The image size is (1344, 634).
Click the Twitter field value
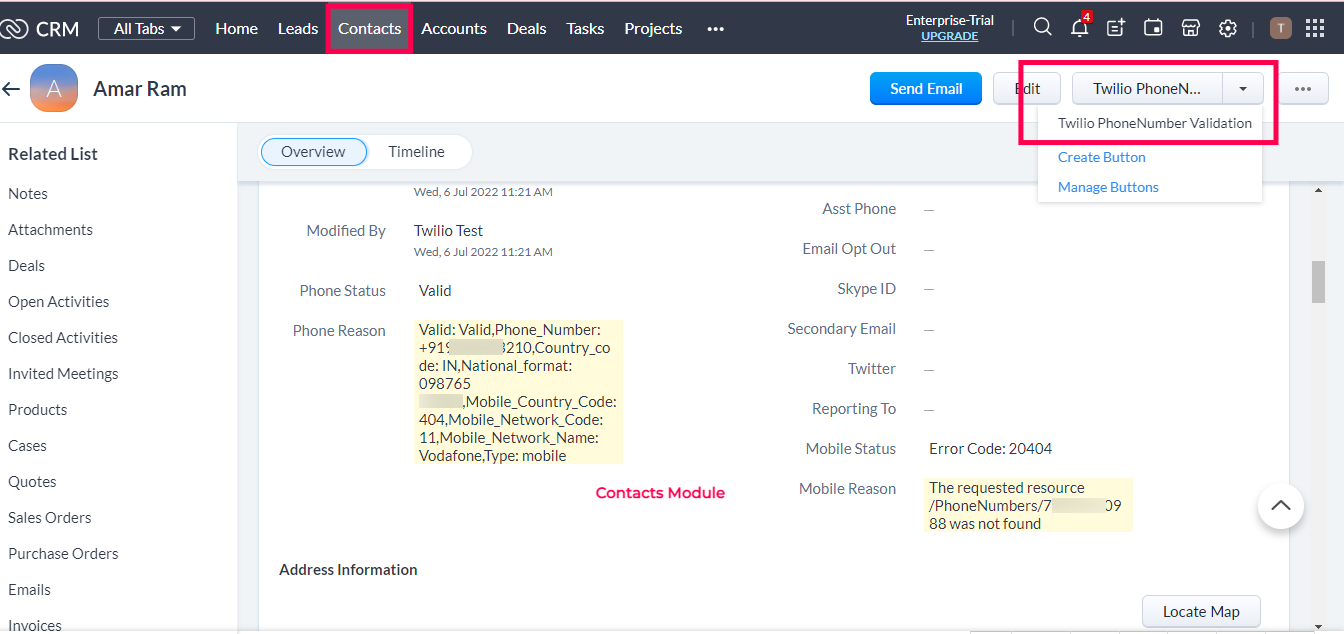(x=929, y=369)
